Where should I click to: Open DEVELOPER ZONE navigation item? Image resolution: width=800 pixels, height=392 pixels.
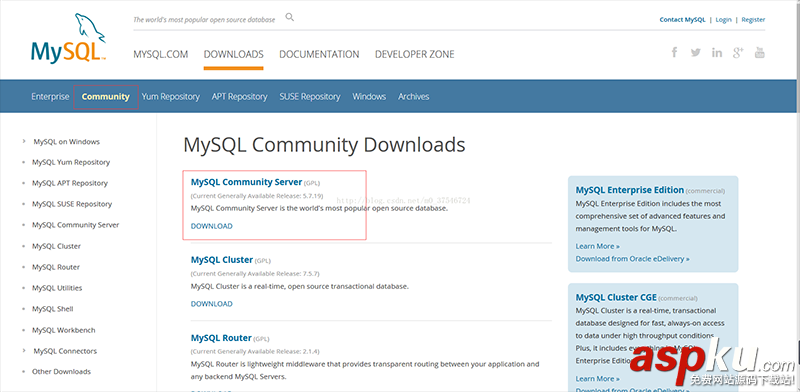click(415, 54)
